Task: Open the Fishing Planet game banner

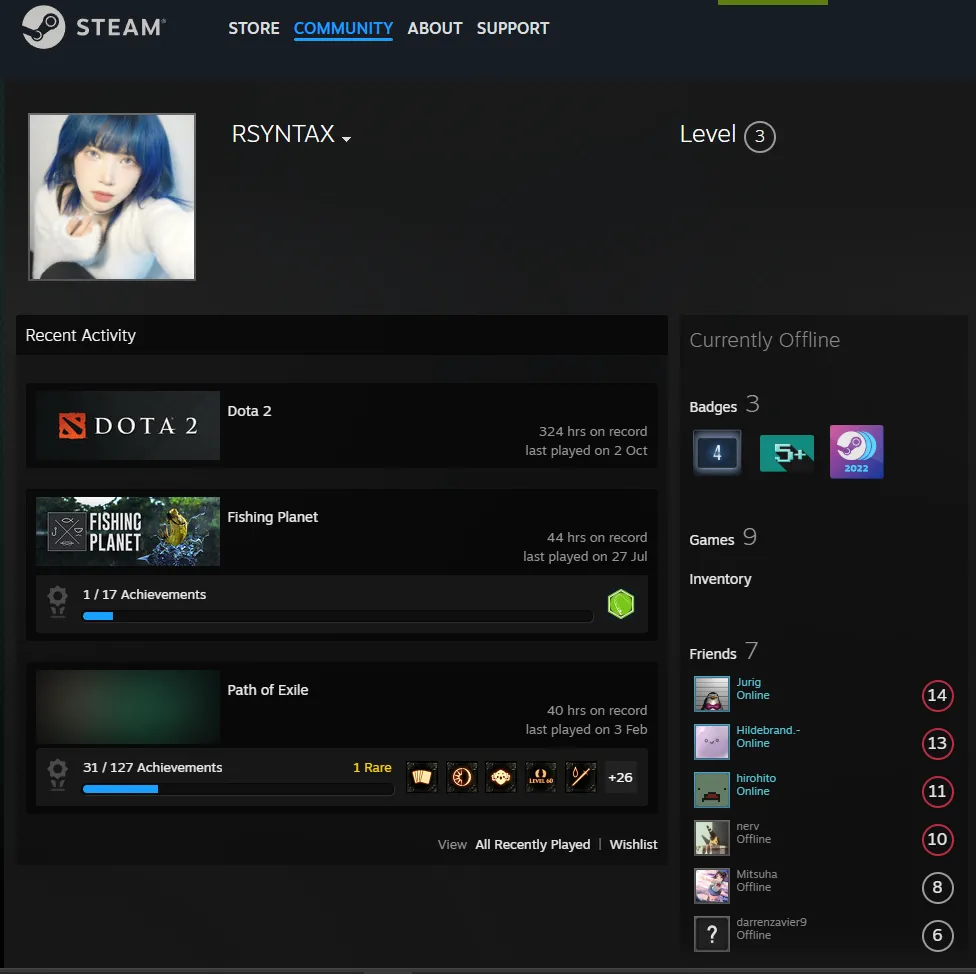Action: (x=128, y=531)
